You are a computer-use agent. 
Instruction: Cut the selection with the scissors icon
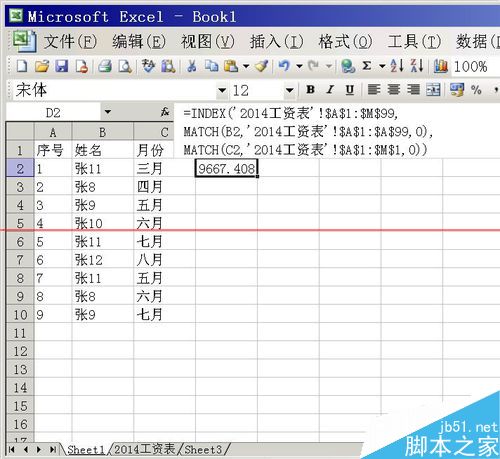192,66
